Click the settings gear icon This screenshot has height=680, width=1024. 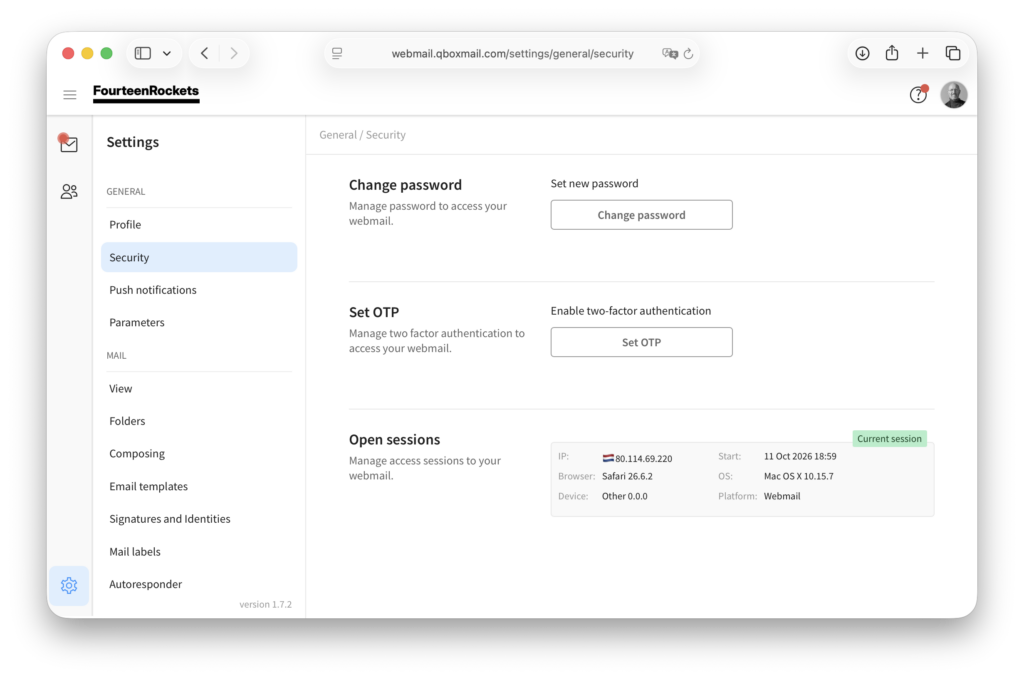pos(69,585)
